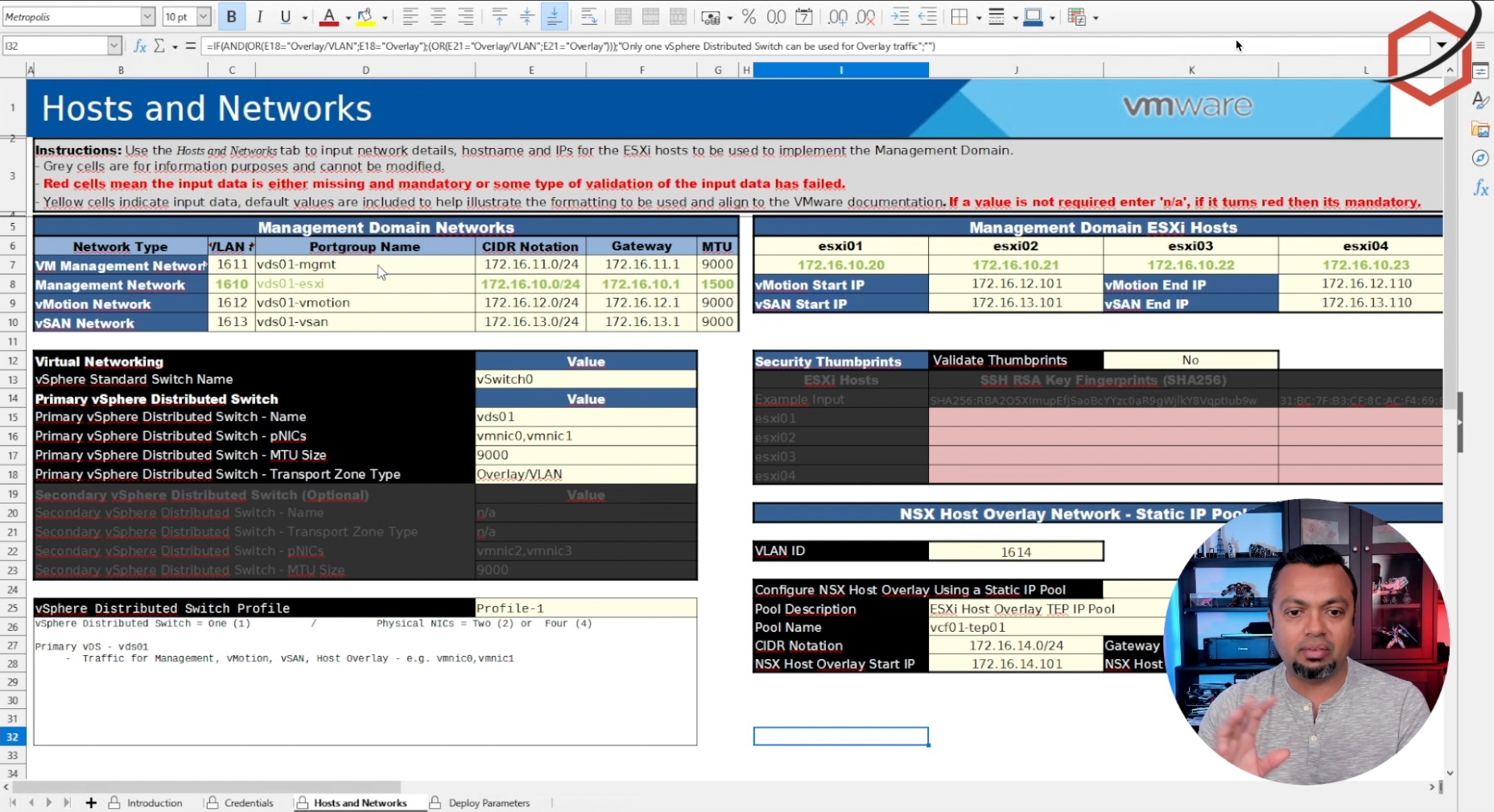The height and width of the screenshot is (812, 1494).
Task: Open Conditional Formatting dropdown arrow
Action: [x=1096, y=17]
